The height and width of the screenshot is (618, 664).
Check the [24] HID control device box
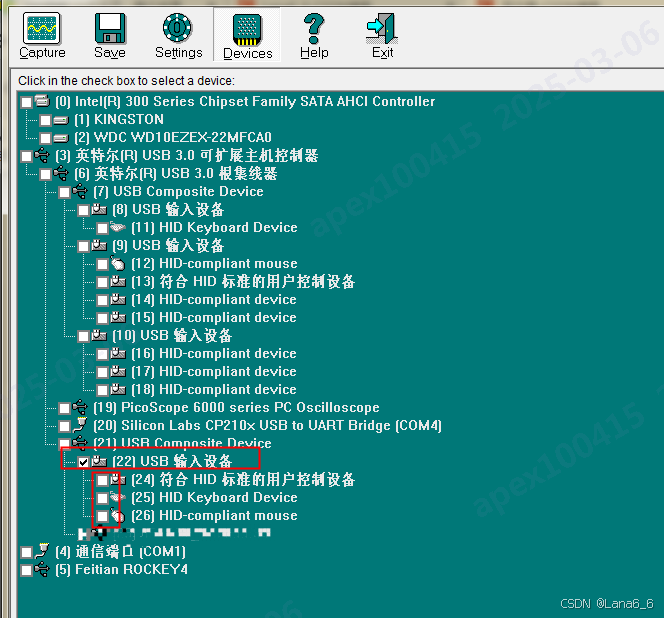tap(102, 480)
